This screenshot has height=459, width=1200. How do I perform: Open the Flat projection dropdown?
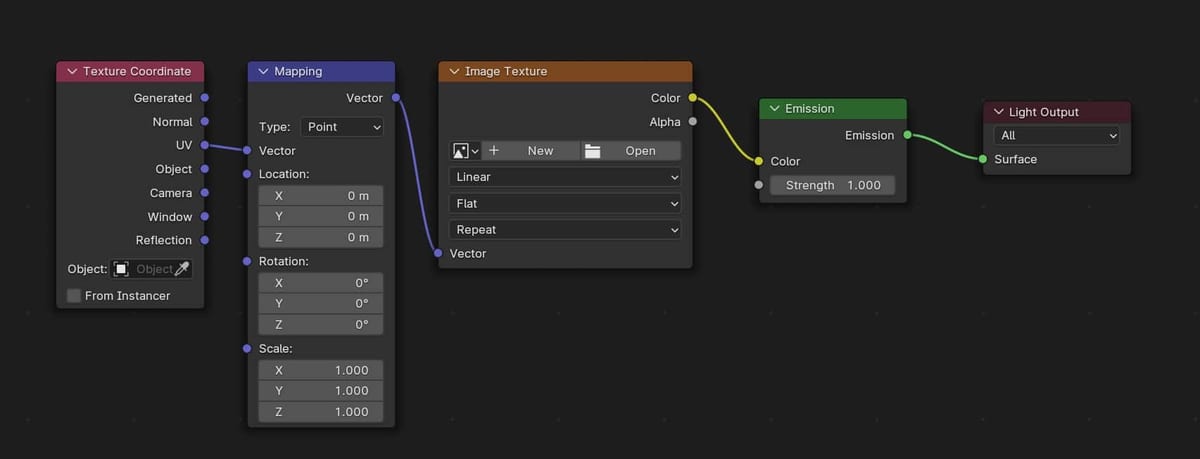[565, 203]
